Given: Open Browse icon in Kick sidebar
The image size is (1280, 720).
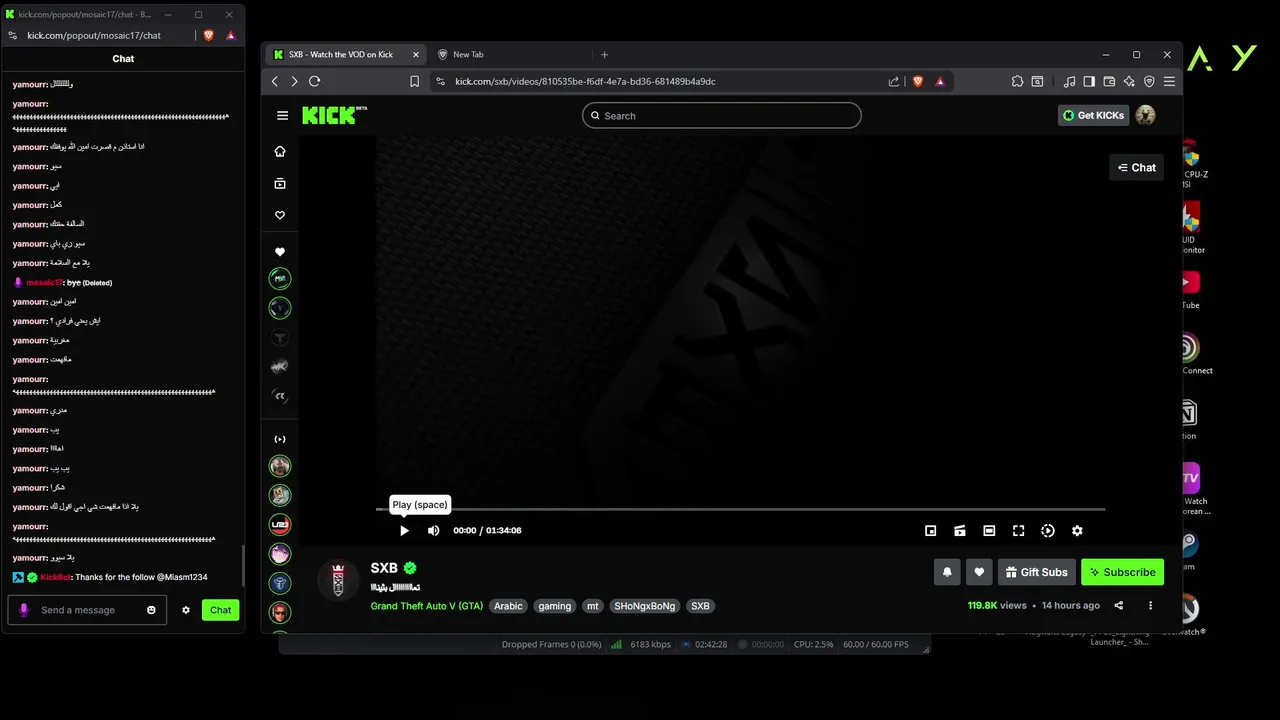Looking at the screenshot, I should (280, 183).
